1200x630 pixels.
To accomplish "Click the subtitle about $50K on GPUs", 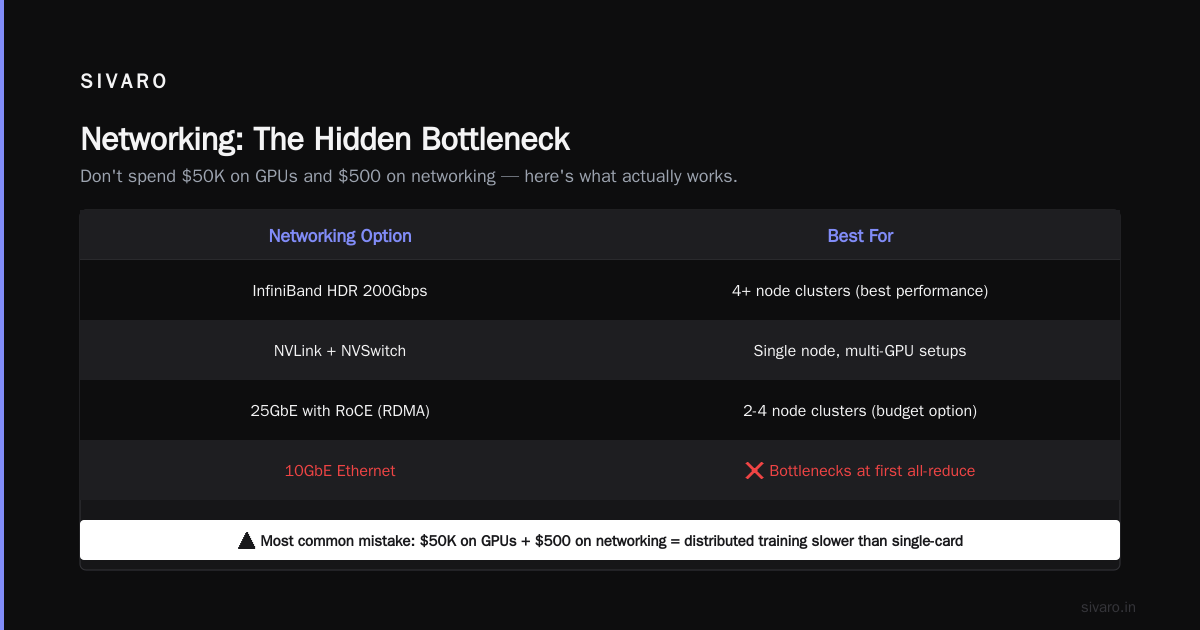I will (409, 176).
